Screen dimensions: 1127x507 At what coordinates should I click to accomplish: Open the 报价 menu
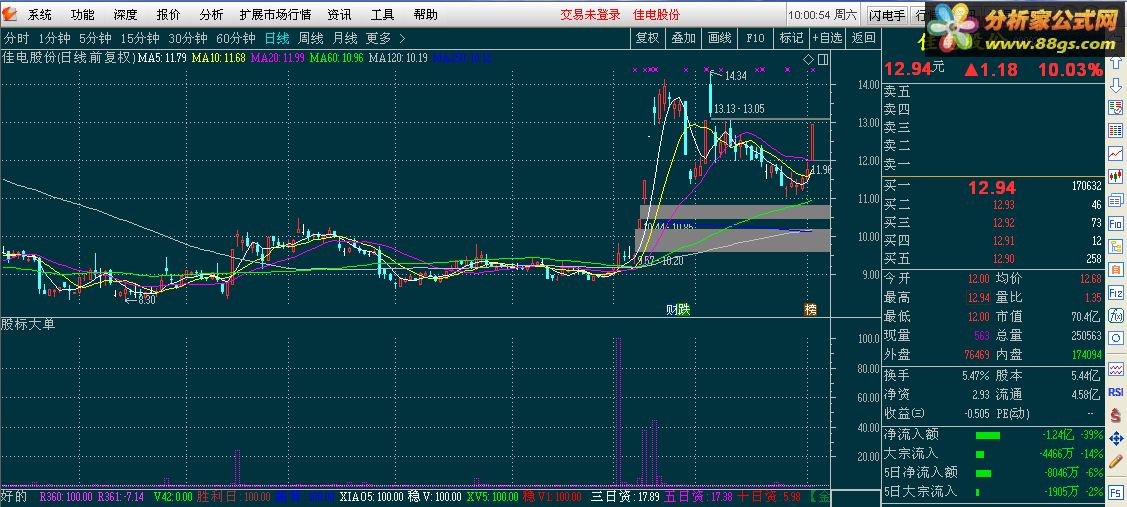click(x=168, y=14)
